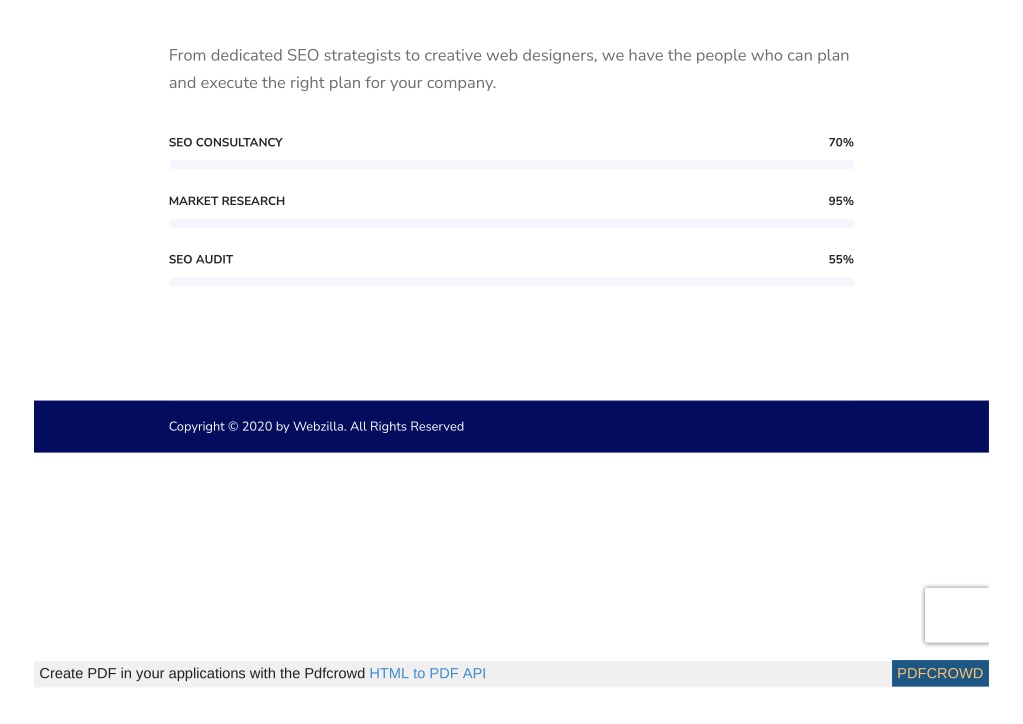Click the SEO Consultancy progress bar
The image size is (1023, 724).
(x=512, y=165)
